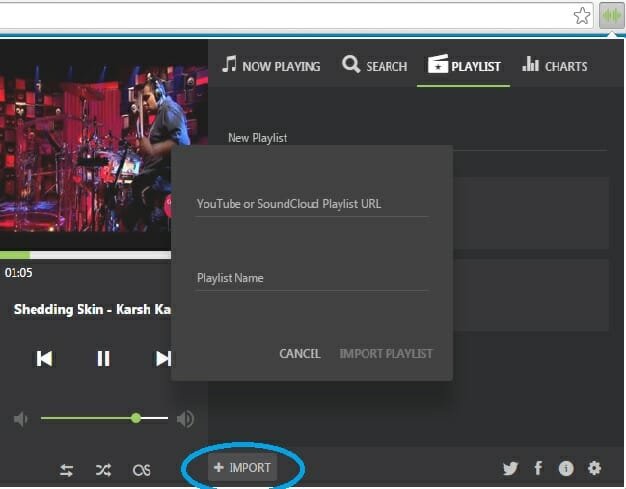Image resolution: width=626 pixels, height=489 pixels.
Task: Adjust the green volume slider knob
Action: (x=136, y=418)
